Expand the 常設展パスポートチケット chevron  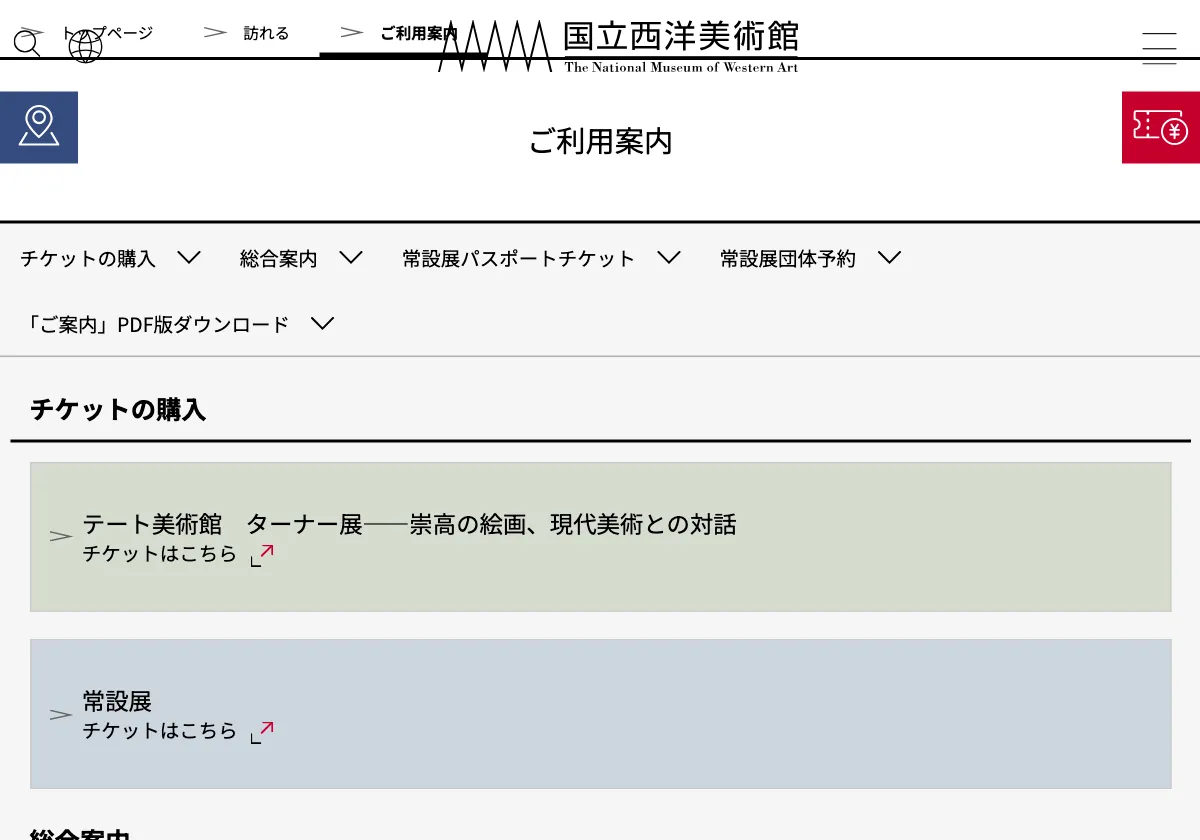pyautogui.click(x=669, y=257)
